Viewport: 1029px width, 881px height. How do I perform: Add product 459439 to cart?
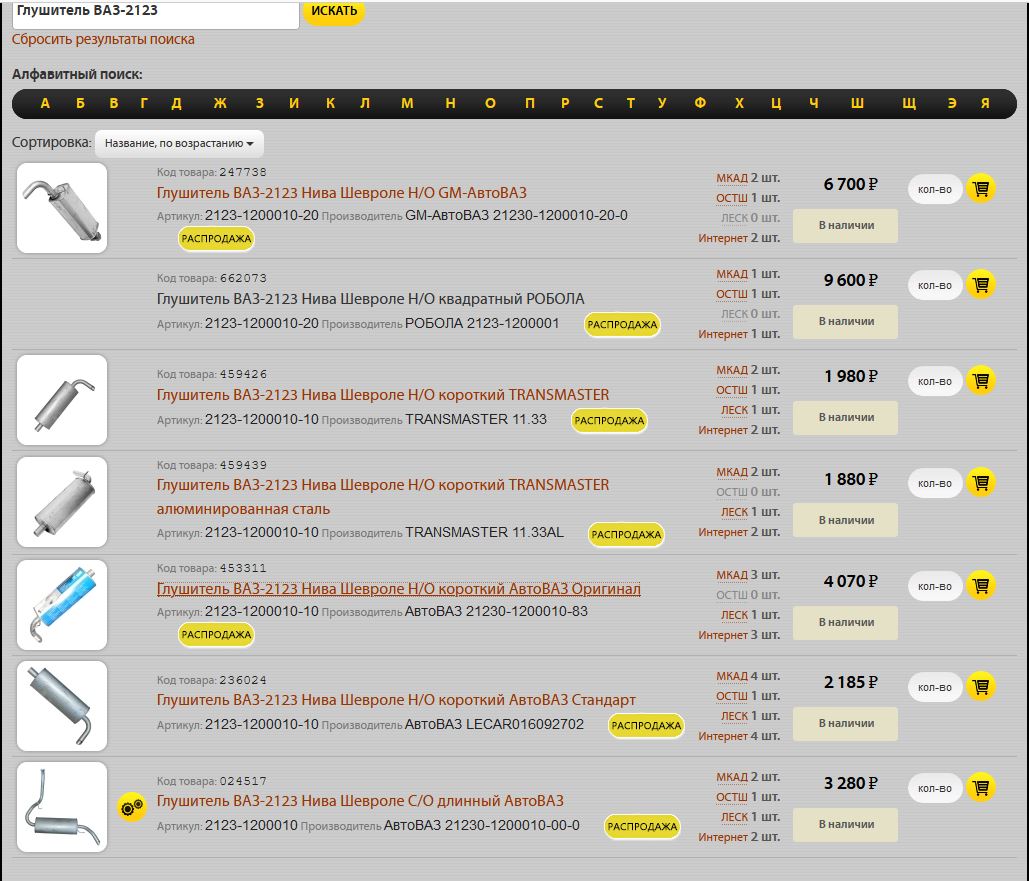coord(981,483)
